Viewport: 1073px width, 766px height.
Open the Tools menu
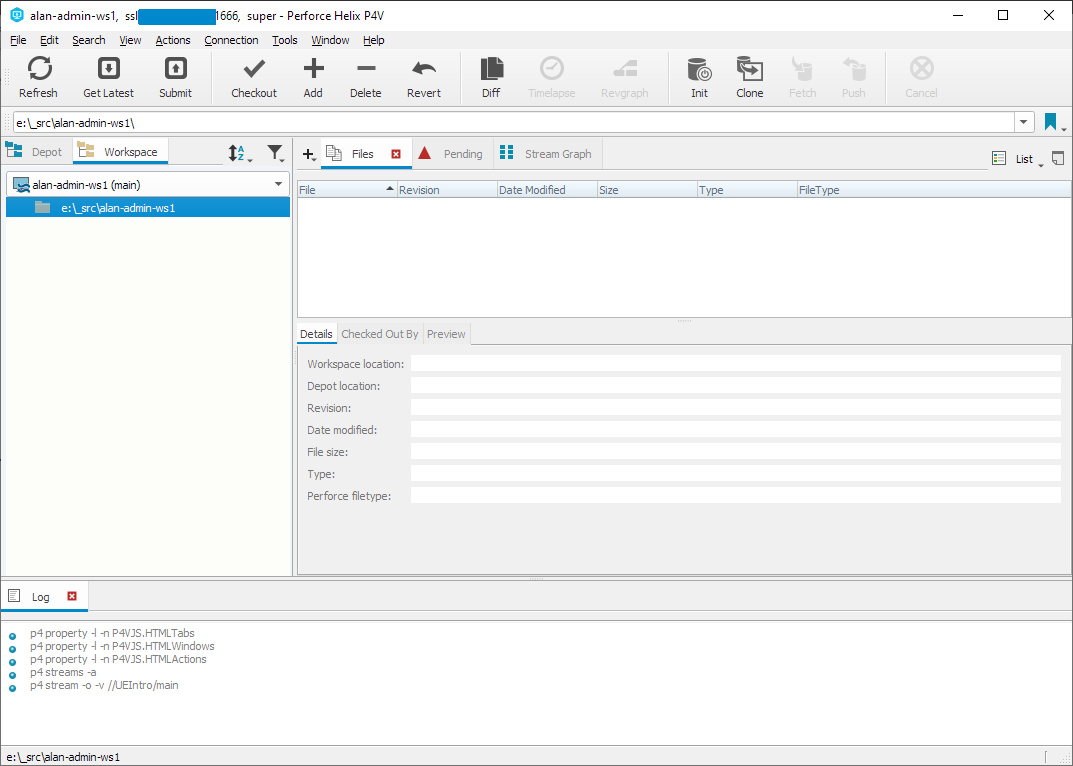point(285,40)
